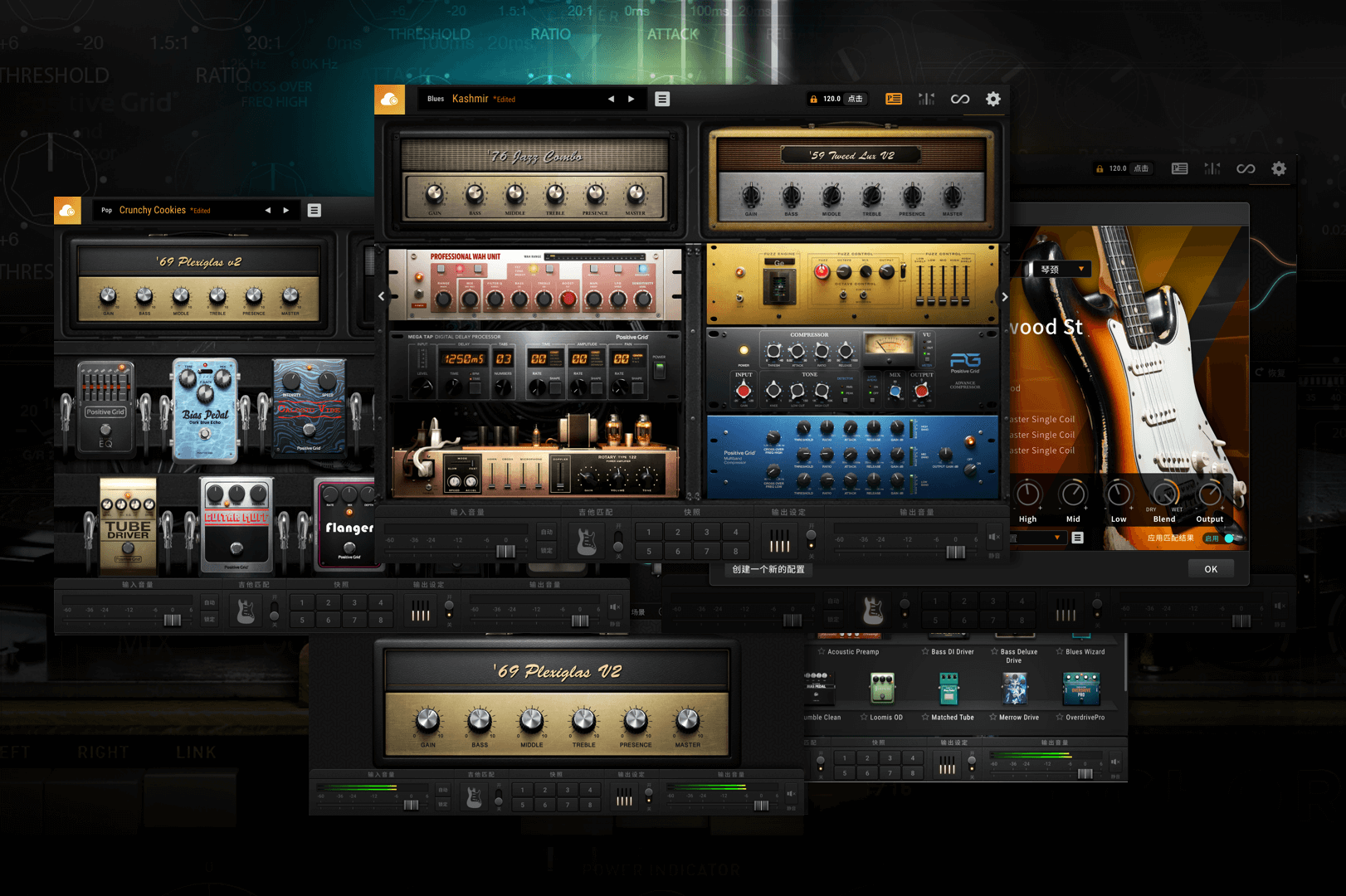Select the Matched Tube pedal thumbnail
The height and width of the screenshot is (896, 1346).
point(949,689)
